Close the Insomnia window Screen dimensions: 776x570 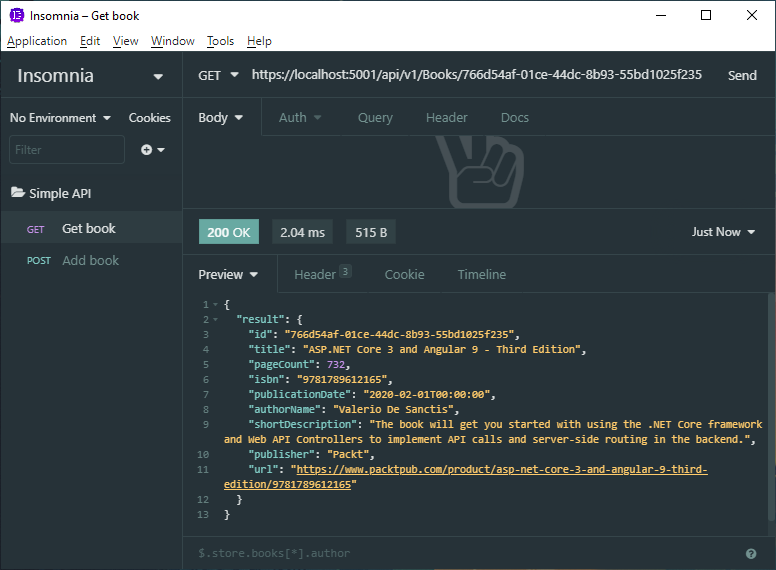click(752, 15)
